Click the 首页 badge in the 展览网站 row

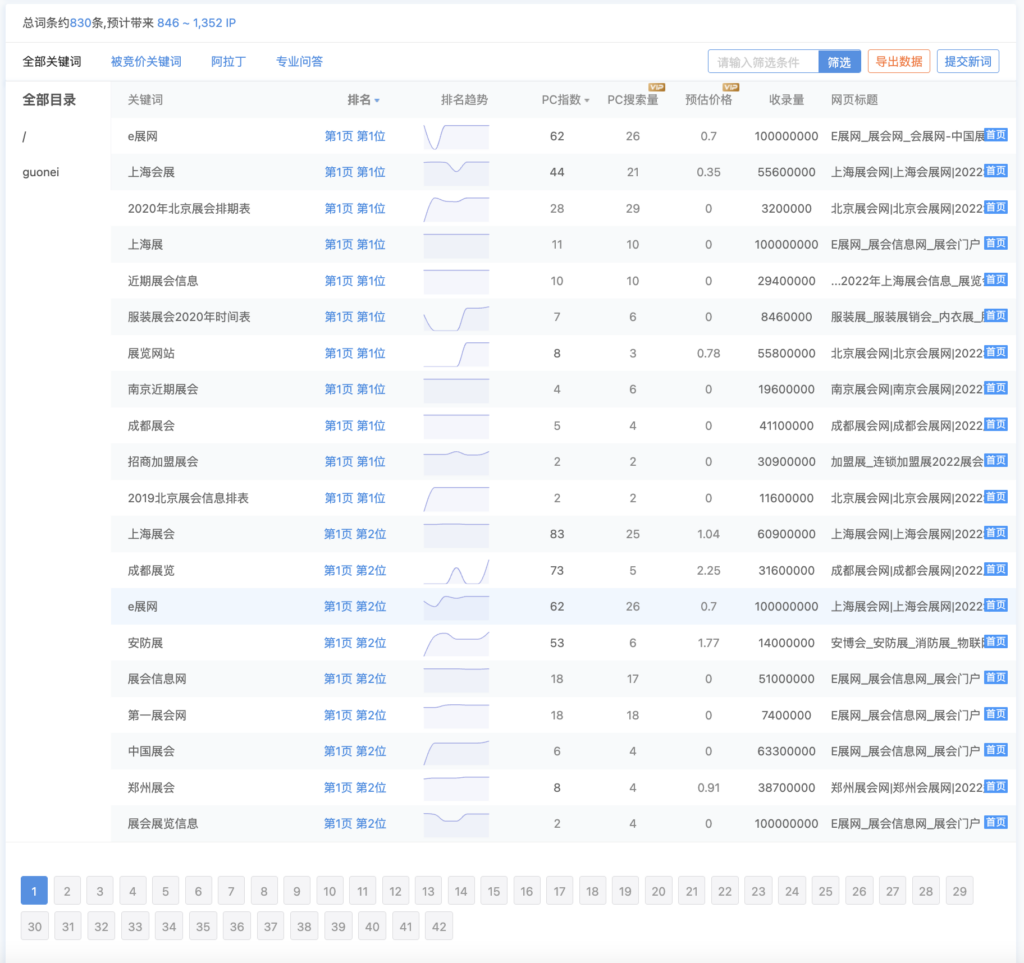pyautogui.click(x=995, y=353)
